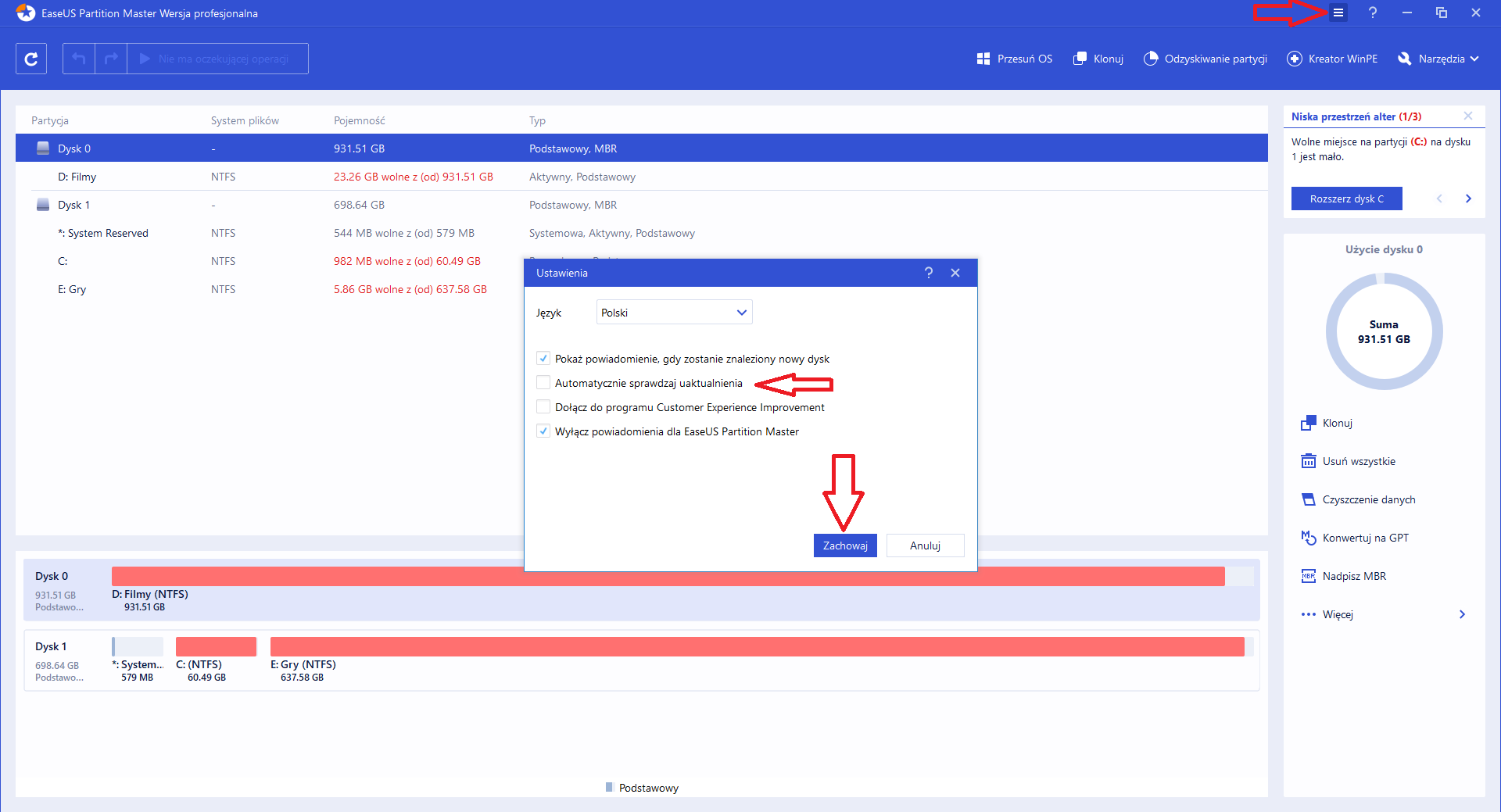1501x812 pixels.
Task: Click the Przesuń OS grid icon
Action: click(x=983, y=59)
